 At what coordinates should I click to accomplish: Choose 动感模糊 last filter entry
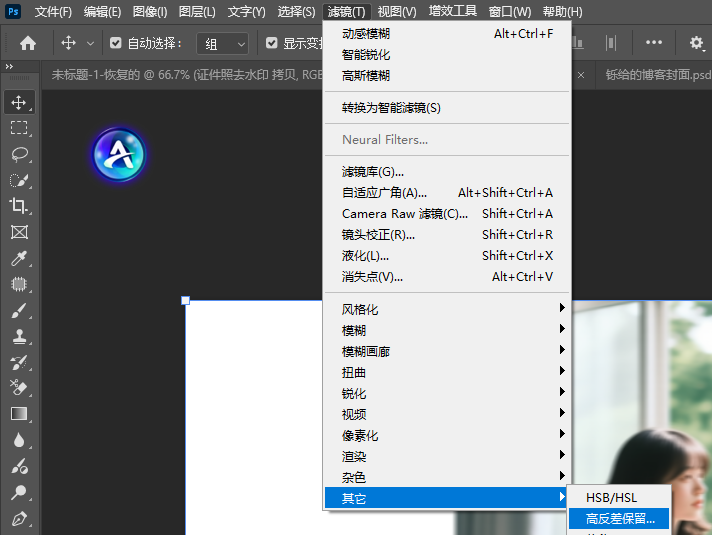tap(447, 34)
